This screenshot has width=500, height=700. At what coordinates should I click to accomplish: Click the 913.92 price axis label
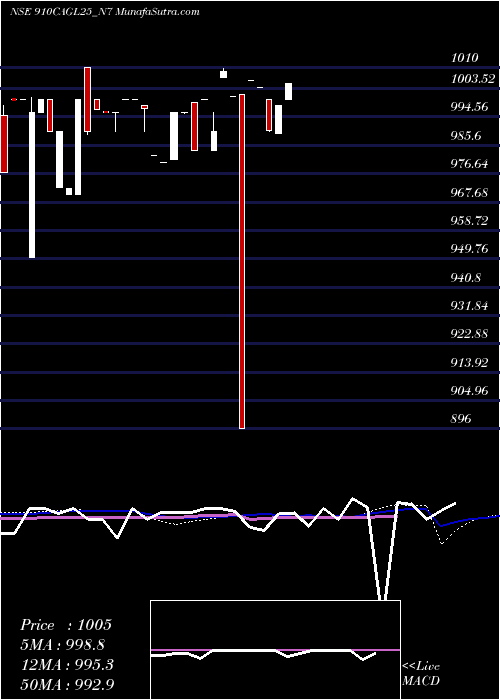click(469, 362)
